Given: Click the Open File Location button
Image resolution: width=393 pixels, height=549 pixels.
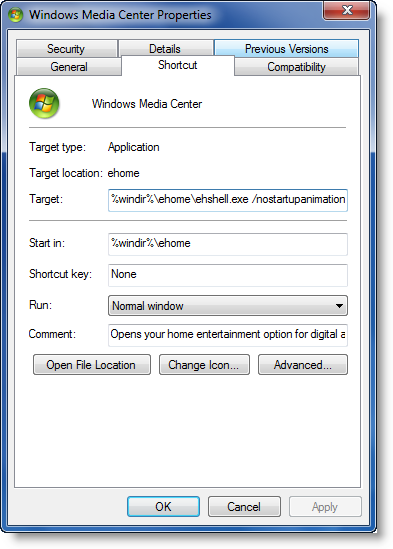Looking at the screenshot, I should click(x=92, y=365).
